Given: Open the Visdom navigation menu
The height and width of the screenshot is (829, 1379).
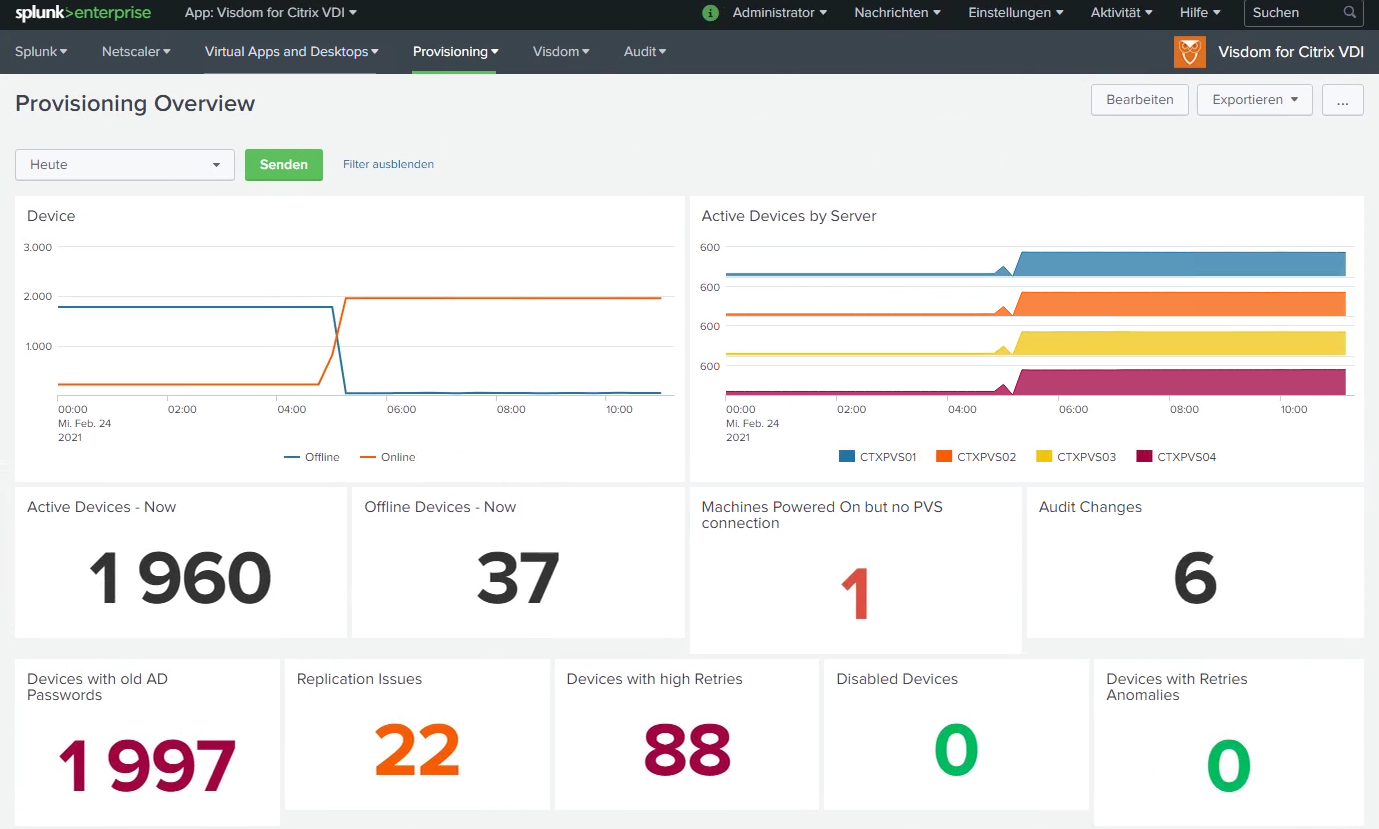Looking at the screenshot, I should (561, 51).
